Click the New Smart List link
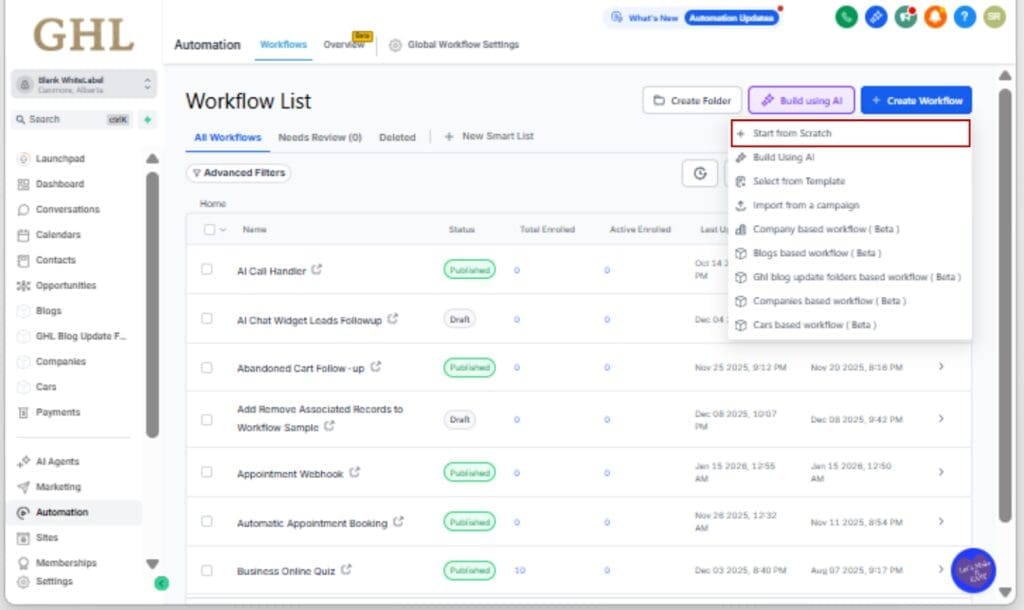The height and width of the screenshot is (610, 1024). [489, 136]
